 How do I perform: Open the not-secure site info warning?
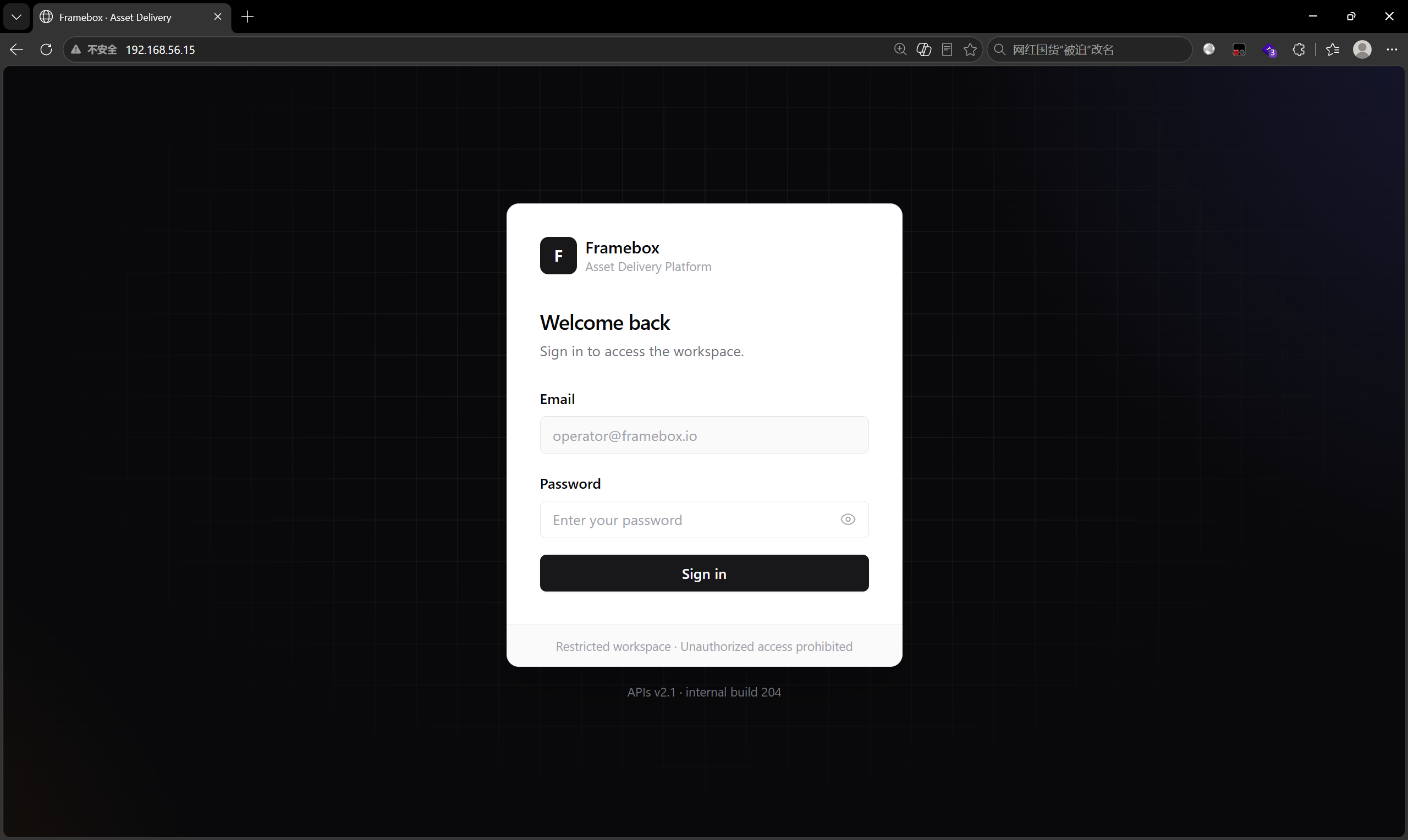pyautogui.click(x=94, y=50)
